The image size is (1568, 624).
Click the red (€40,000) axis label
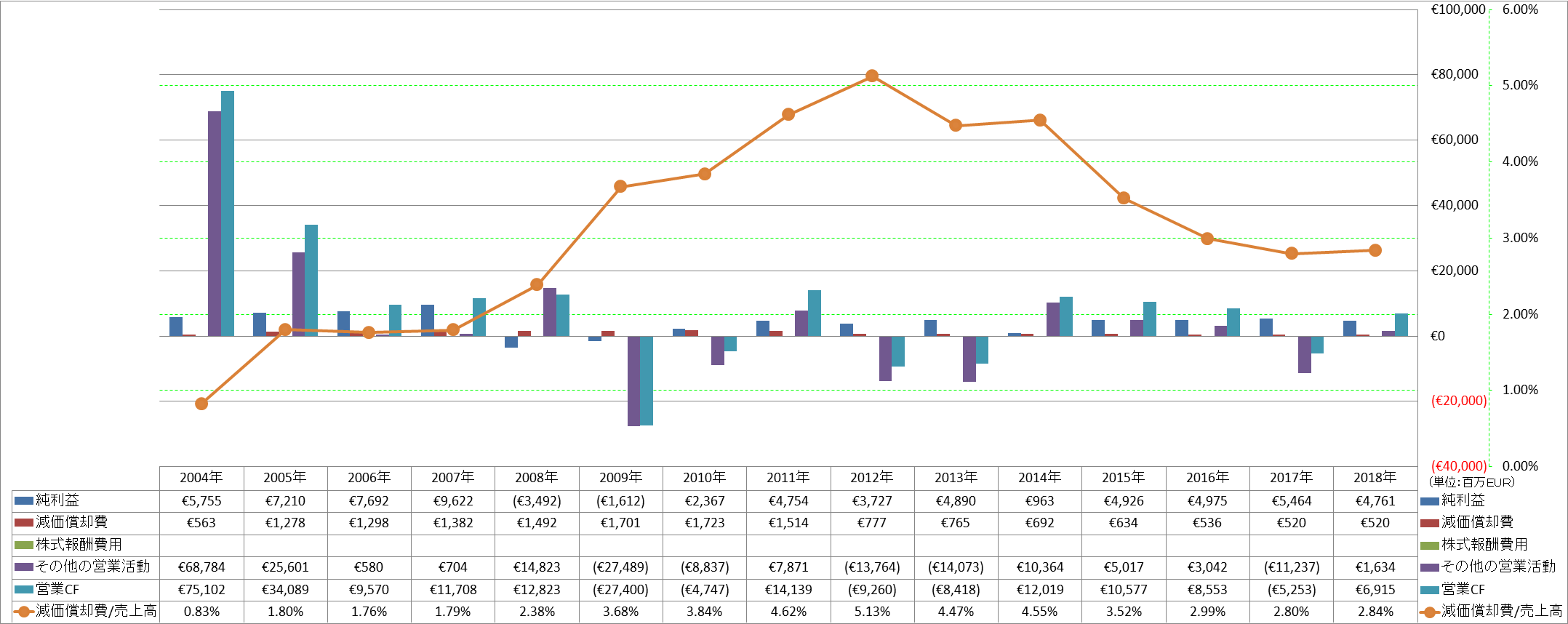pyautogui.click(x=1459, y=466)
